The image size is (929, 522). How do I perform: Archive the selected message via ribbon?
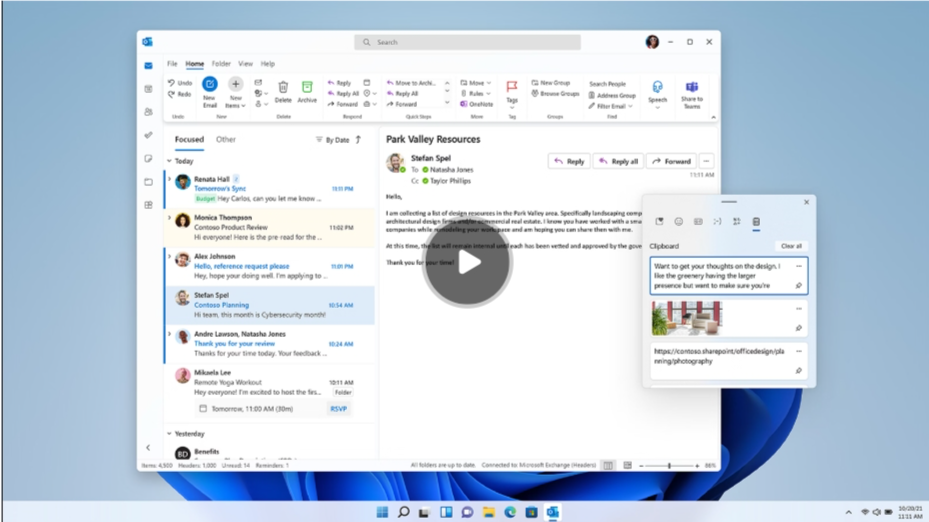point(307,91)
